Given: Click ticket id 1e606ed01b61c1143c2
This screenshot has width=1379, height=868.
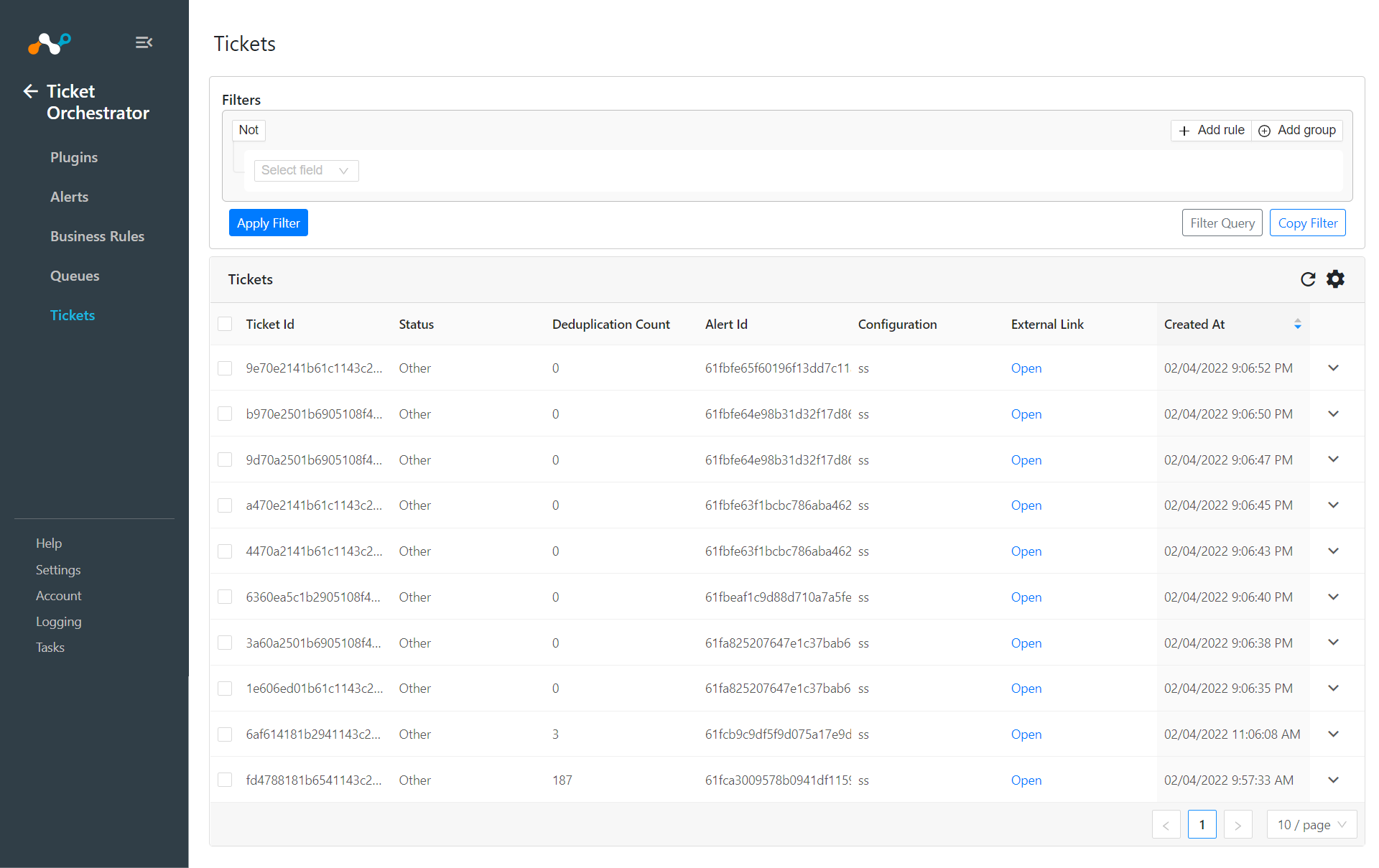Looking at the screenshot, I should [x=315, y=689].
